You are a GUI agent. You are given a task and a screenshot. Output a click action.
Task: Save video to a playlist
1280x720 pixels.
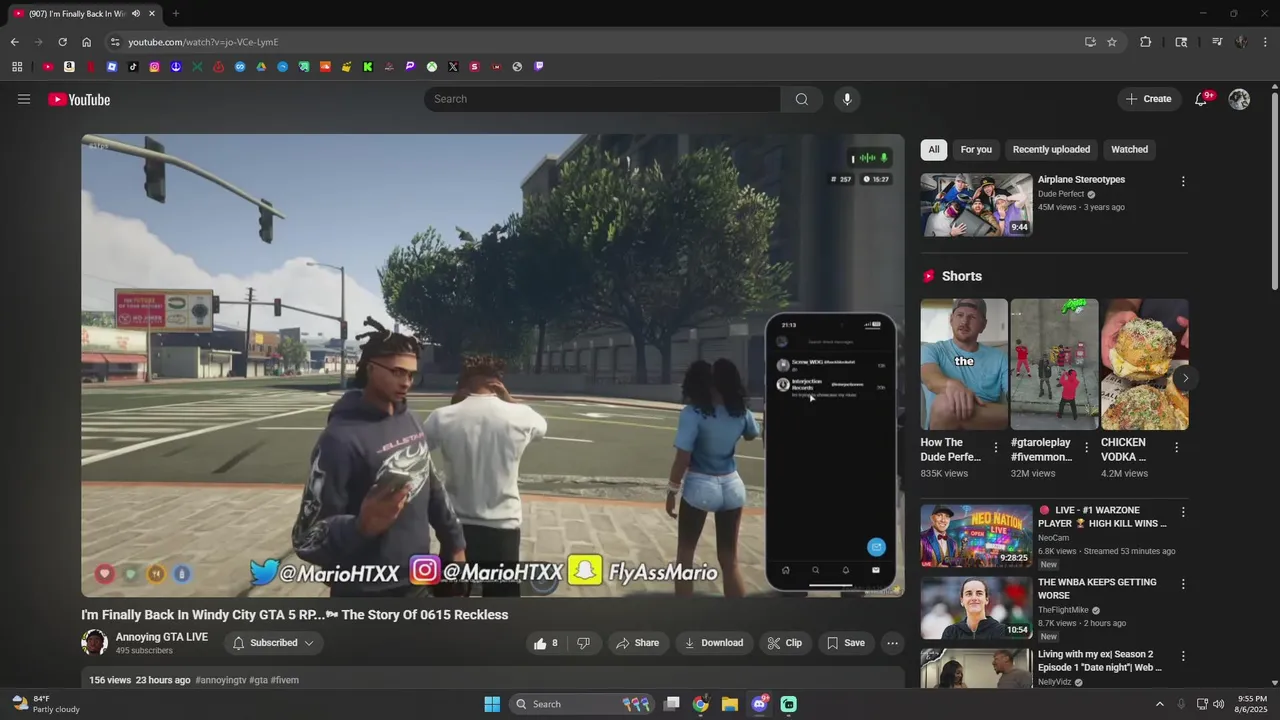pyautogui.click(x=845, y=643)
